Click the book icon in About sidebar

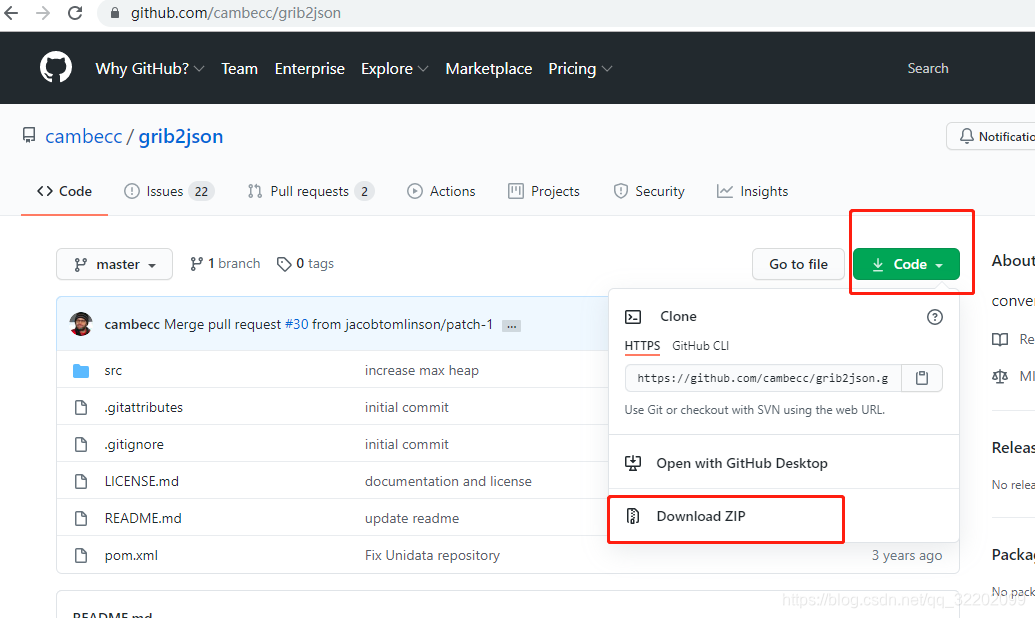1000,339
